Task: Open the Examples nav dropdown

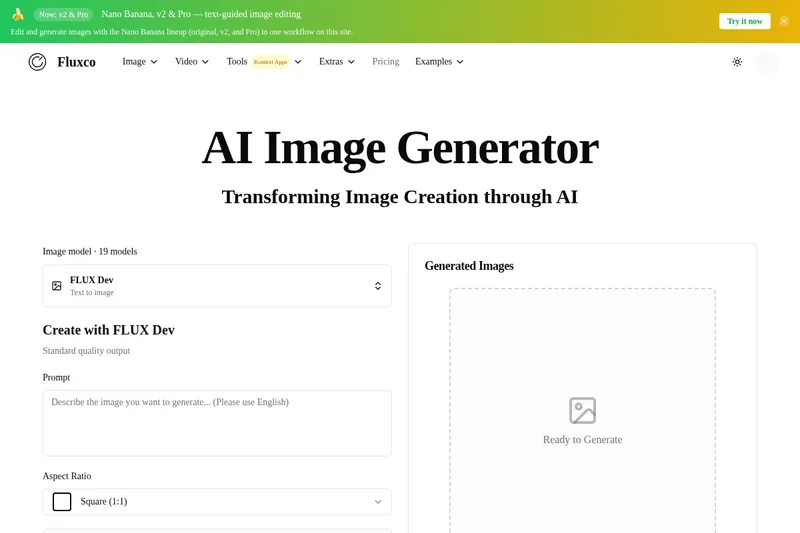Action: 439,62
